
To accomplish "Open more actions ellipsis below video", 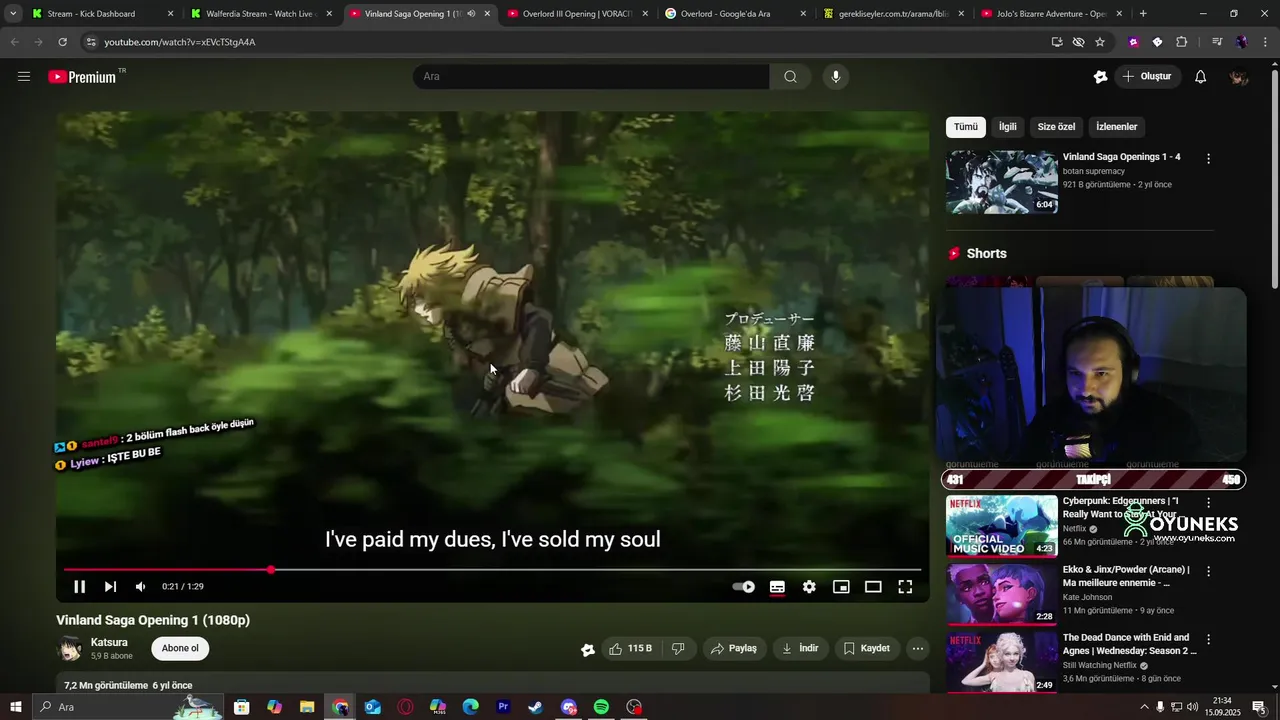I will coord(918,649).
